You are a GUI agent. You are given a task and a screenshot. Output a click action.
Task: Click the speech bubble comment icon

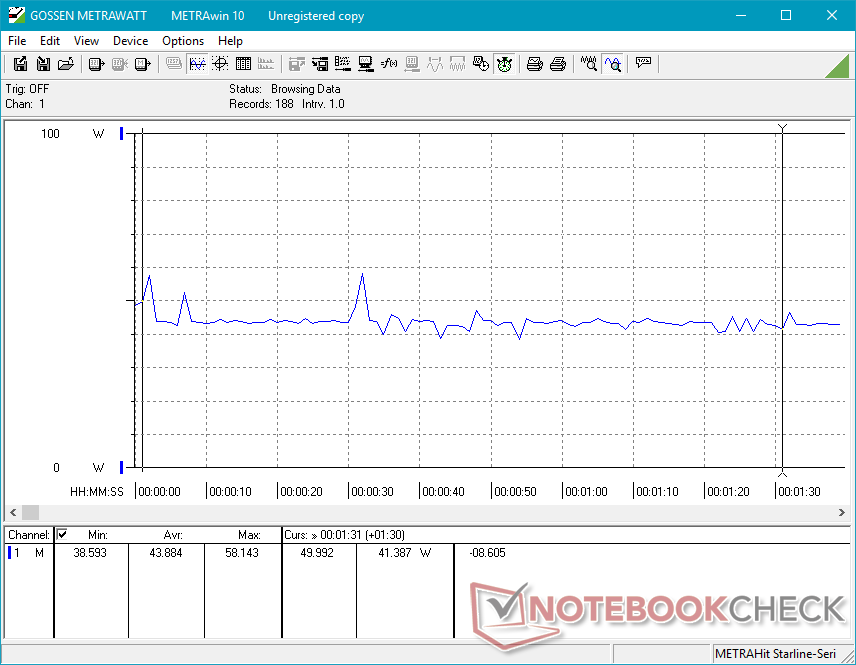tap(643, 64)
